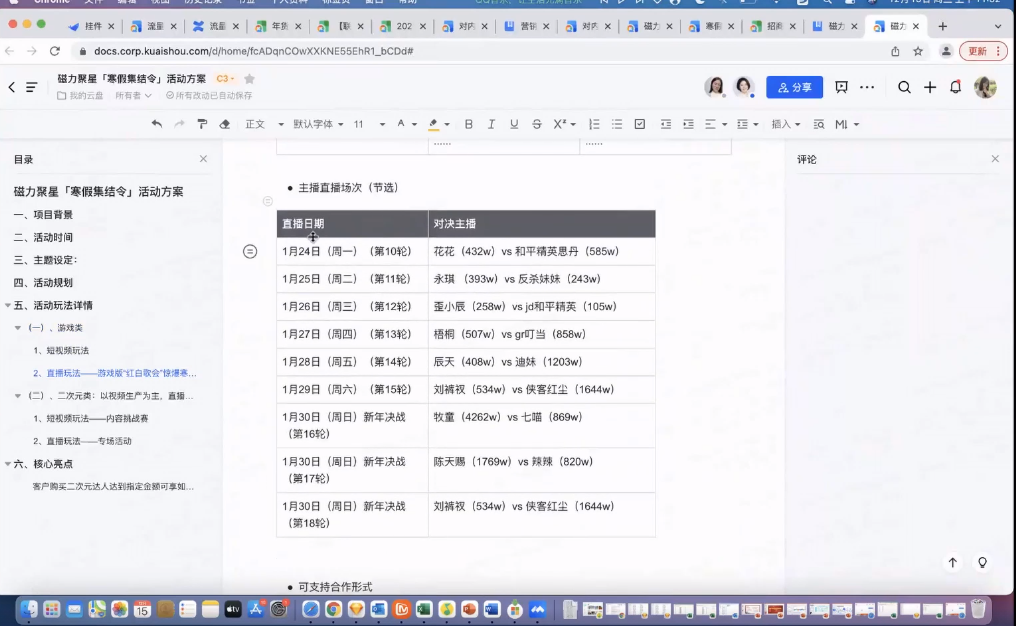Click the Undo icon in the toolbar
The width and height of the screenshot is (1016, 626).
click(157, 122)
